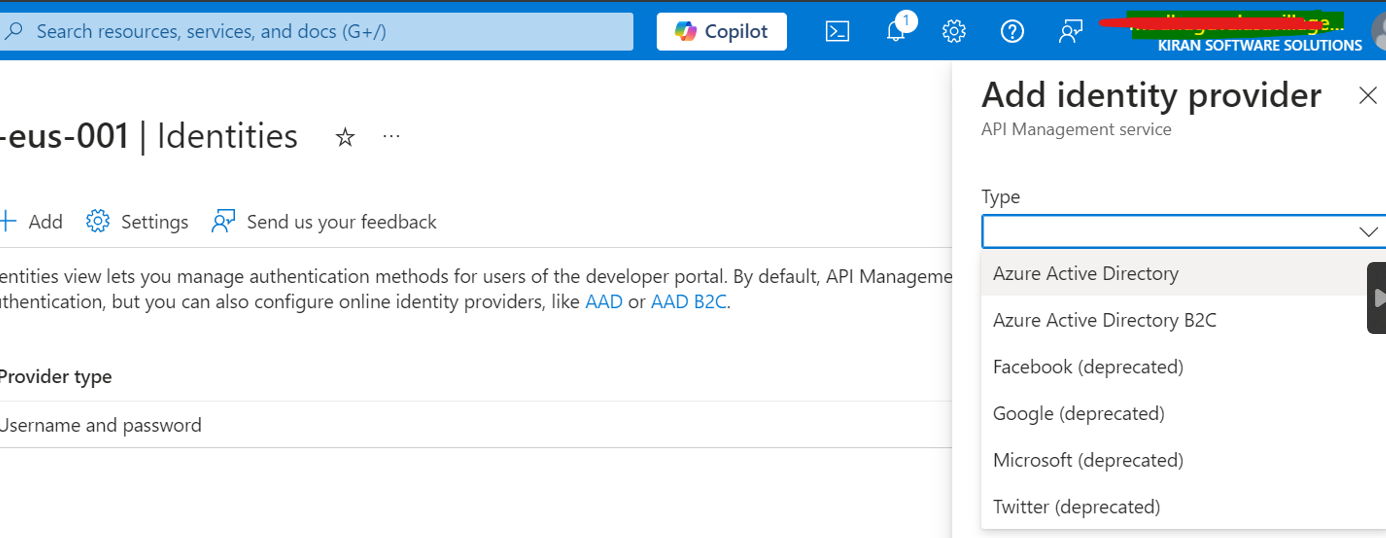
Task: Click the user account avatar
Action: click(x=1379, y=31)
